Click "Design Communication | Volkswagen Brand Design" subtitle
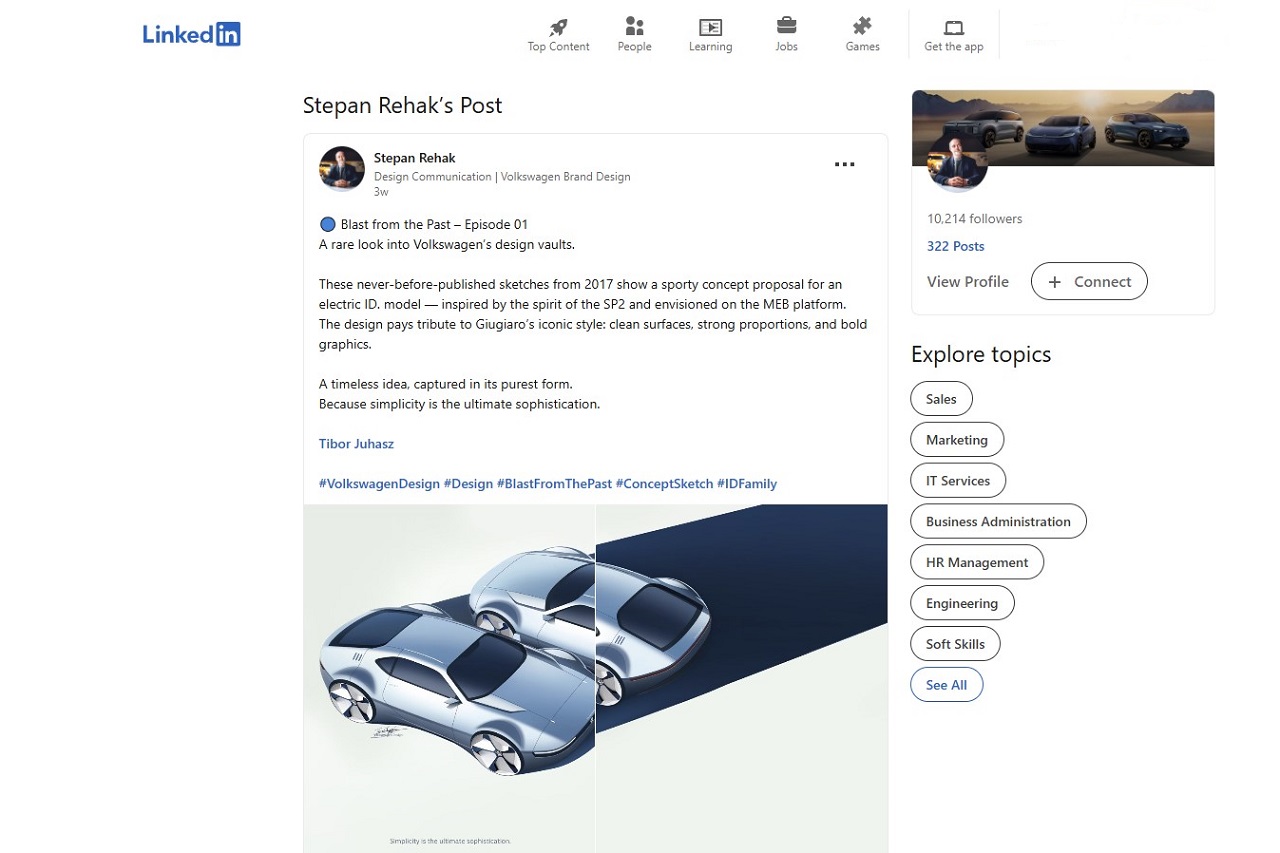The image size is (1280, 853). click(502, 177)
